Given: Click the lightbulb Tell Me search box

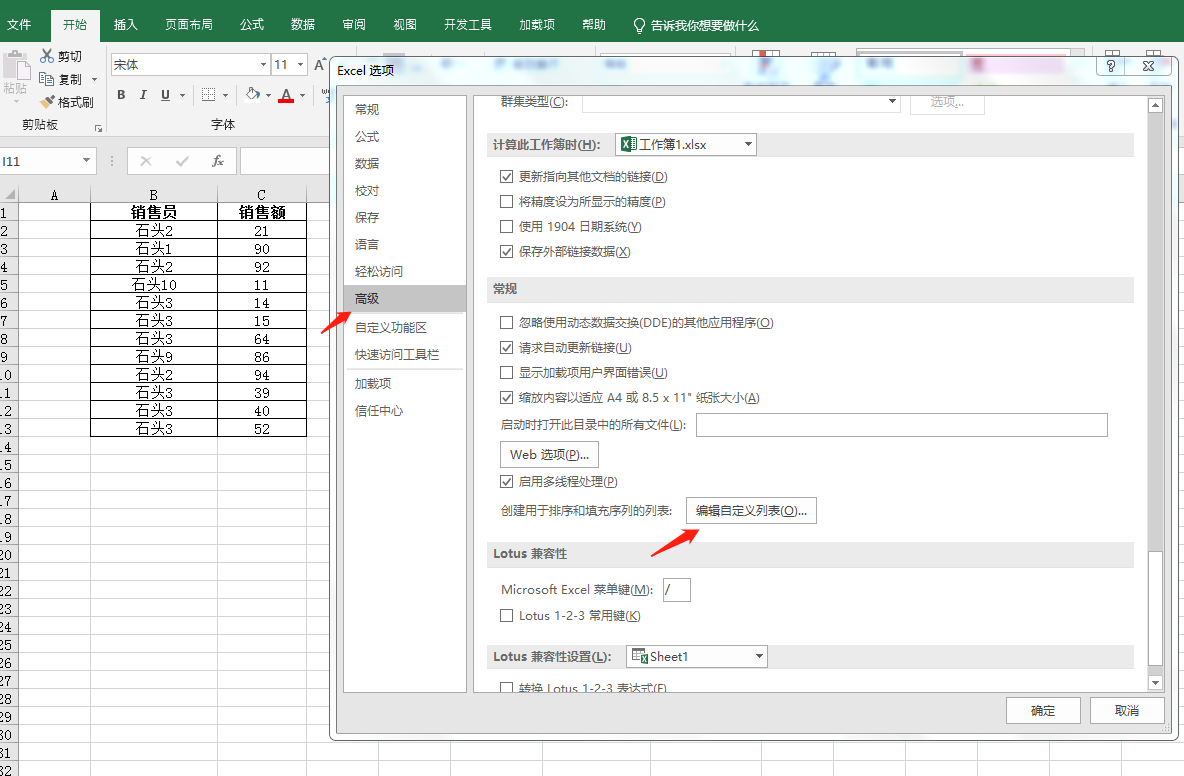Looking at the screenshot, I should tap(695, 25).
